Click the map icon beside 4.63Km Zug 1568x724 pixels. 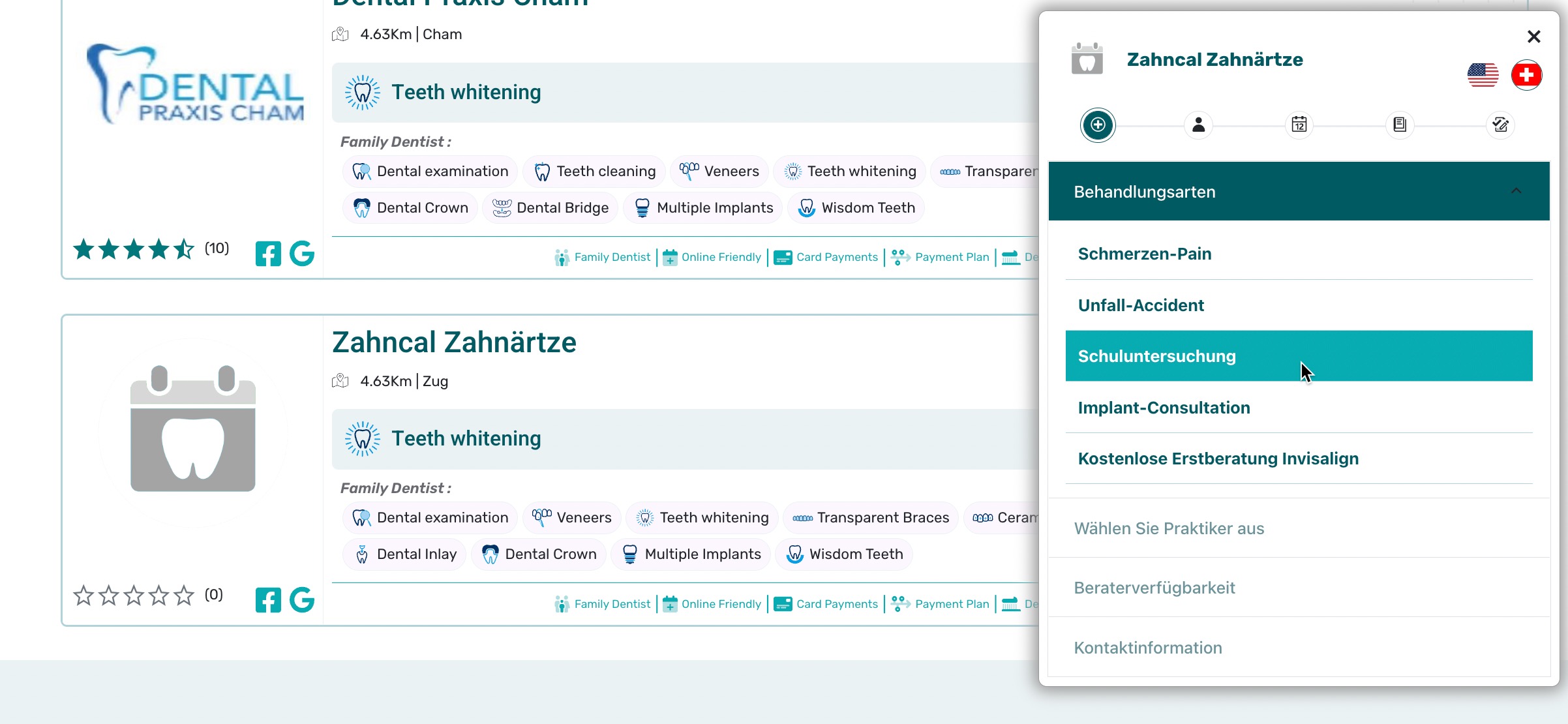(340, 381)
